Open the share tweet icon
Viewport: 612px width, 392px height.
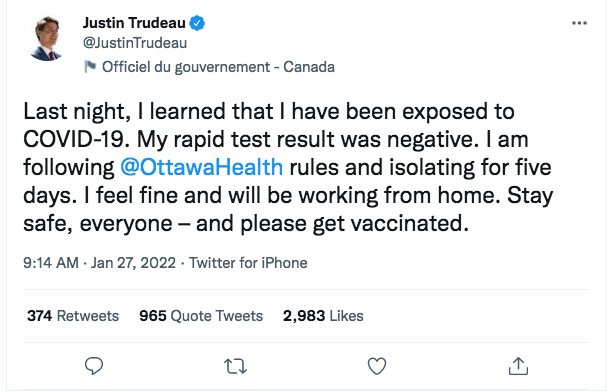(x=518, y=366)
